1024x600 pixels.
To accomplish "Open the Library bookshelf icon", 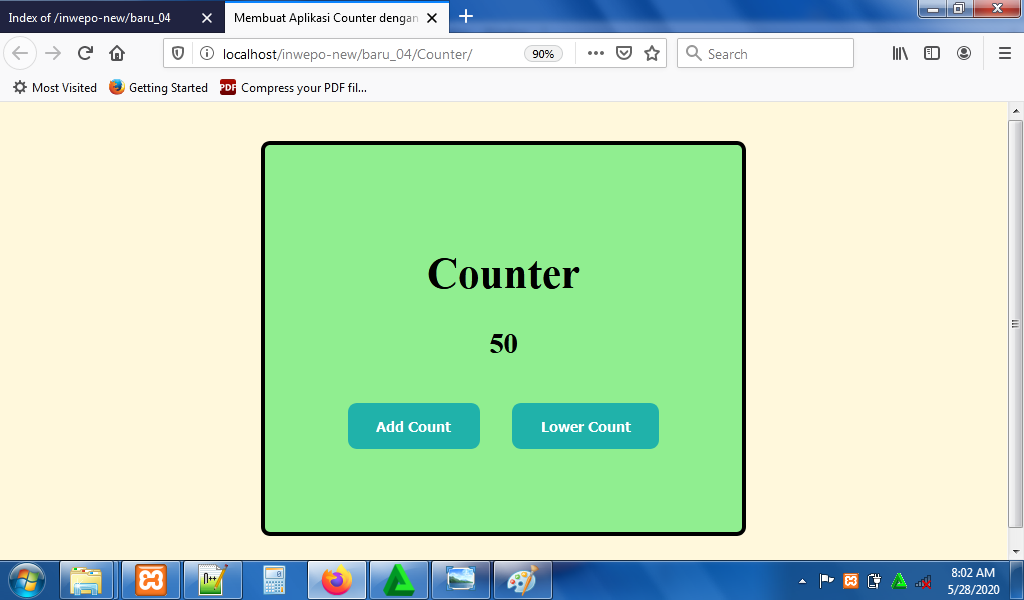I will [900, 54].
